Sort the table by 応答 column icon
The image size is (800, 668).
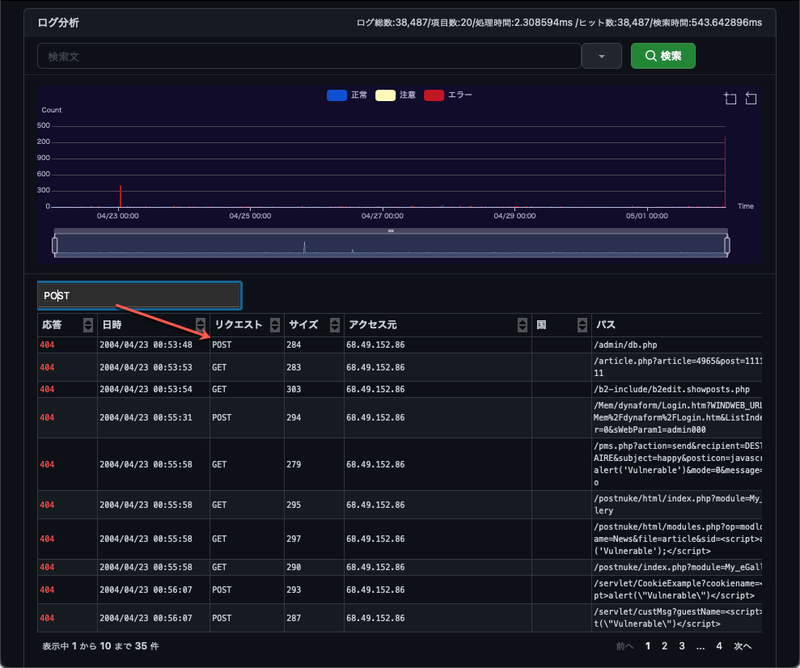(88, 325)
